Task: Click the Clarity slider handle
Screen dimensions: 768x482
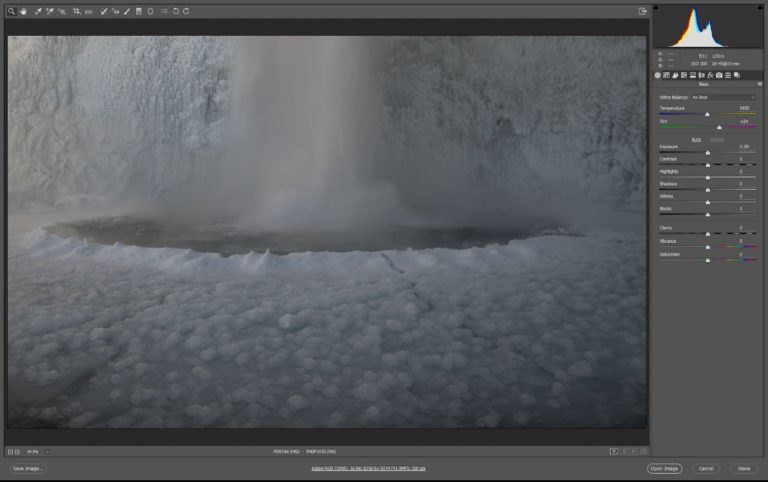Action: coord(708,234)
